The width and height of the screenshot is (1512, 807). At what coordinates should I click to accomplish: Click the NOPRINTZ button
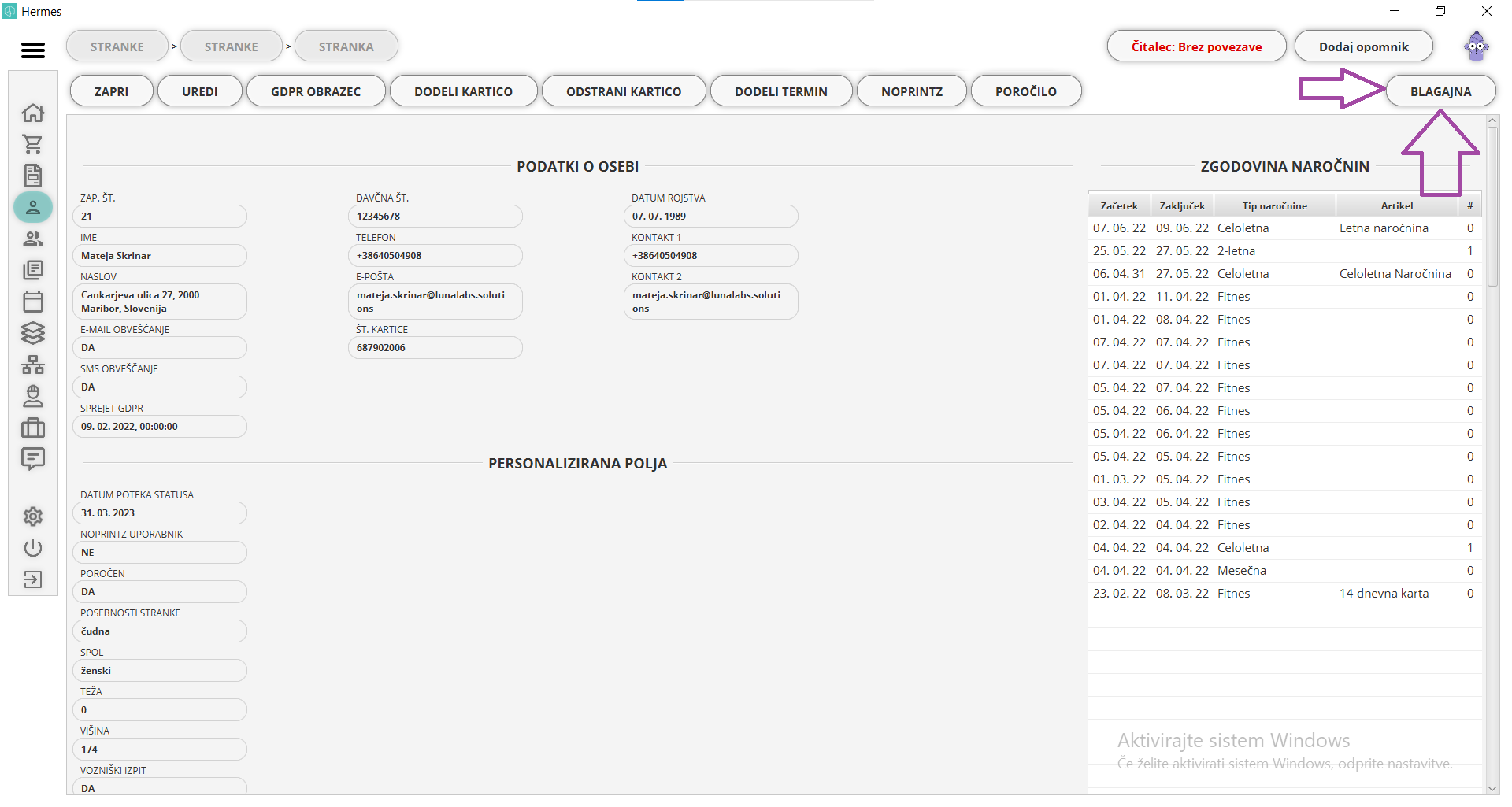click(912, 91)
